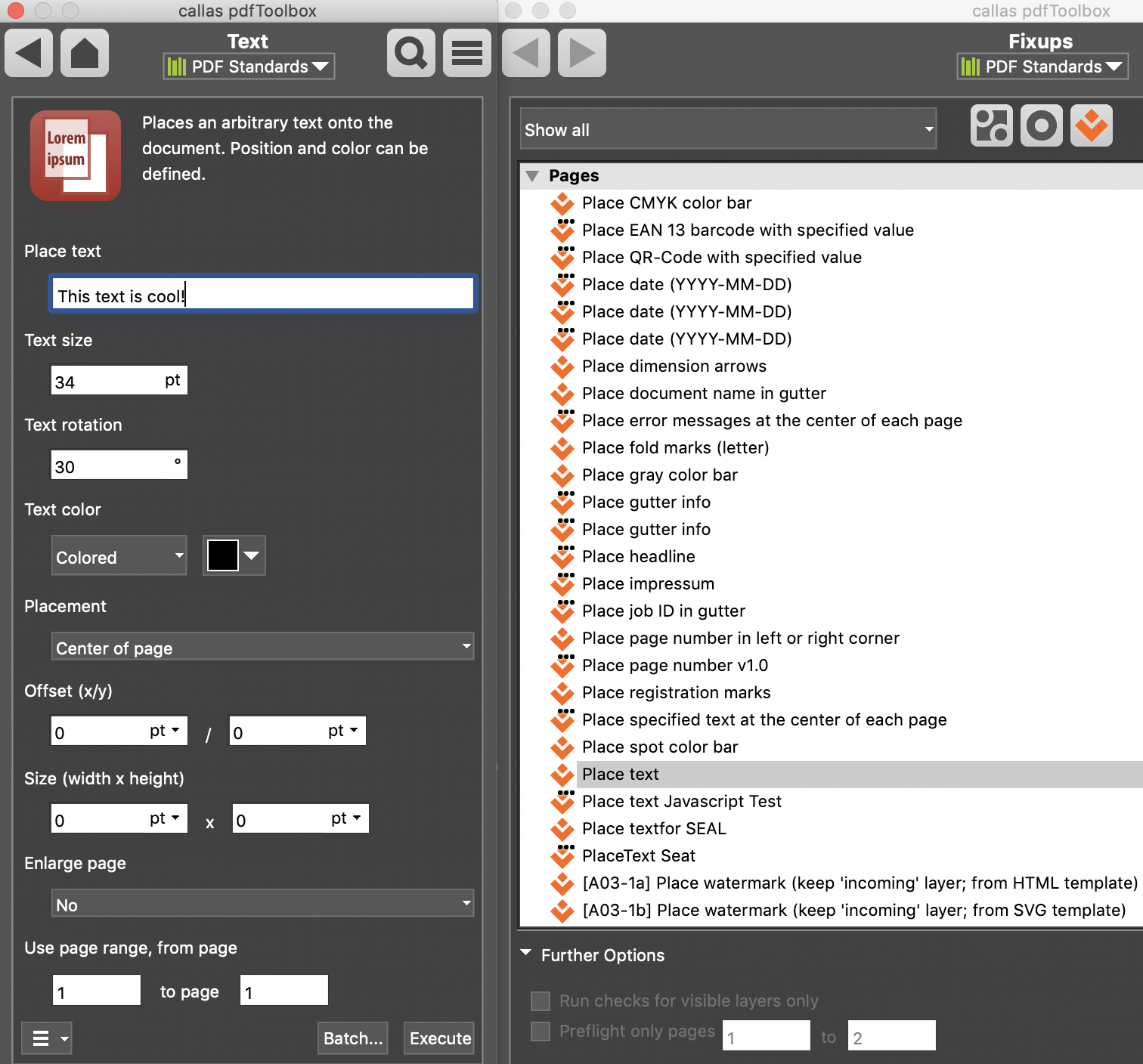The width and height of the screenshot is (1143, 1064).
Task: Go back in the Text window
Action: [29, 53]
